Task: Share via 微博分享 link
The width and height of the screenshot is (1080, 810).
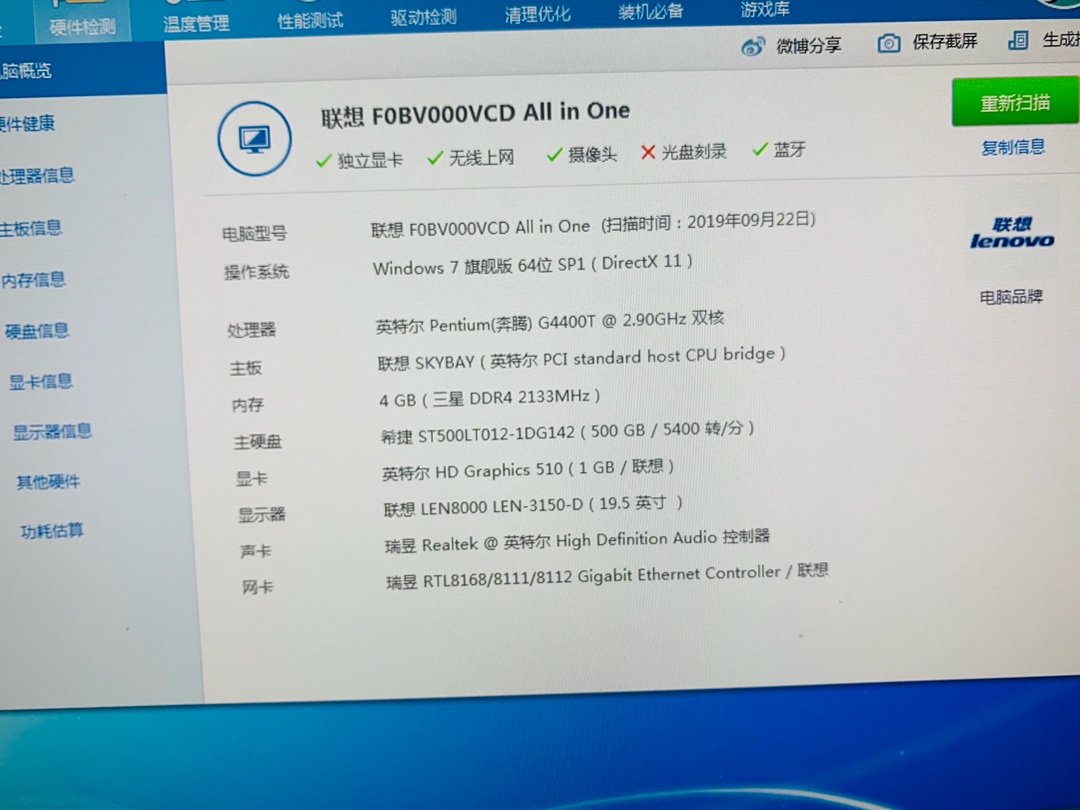Action: pyautogui.click(x=809, y=45)
